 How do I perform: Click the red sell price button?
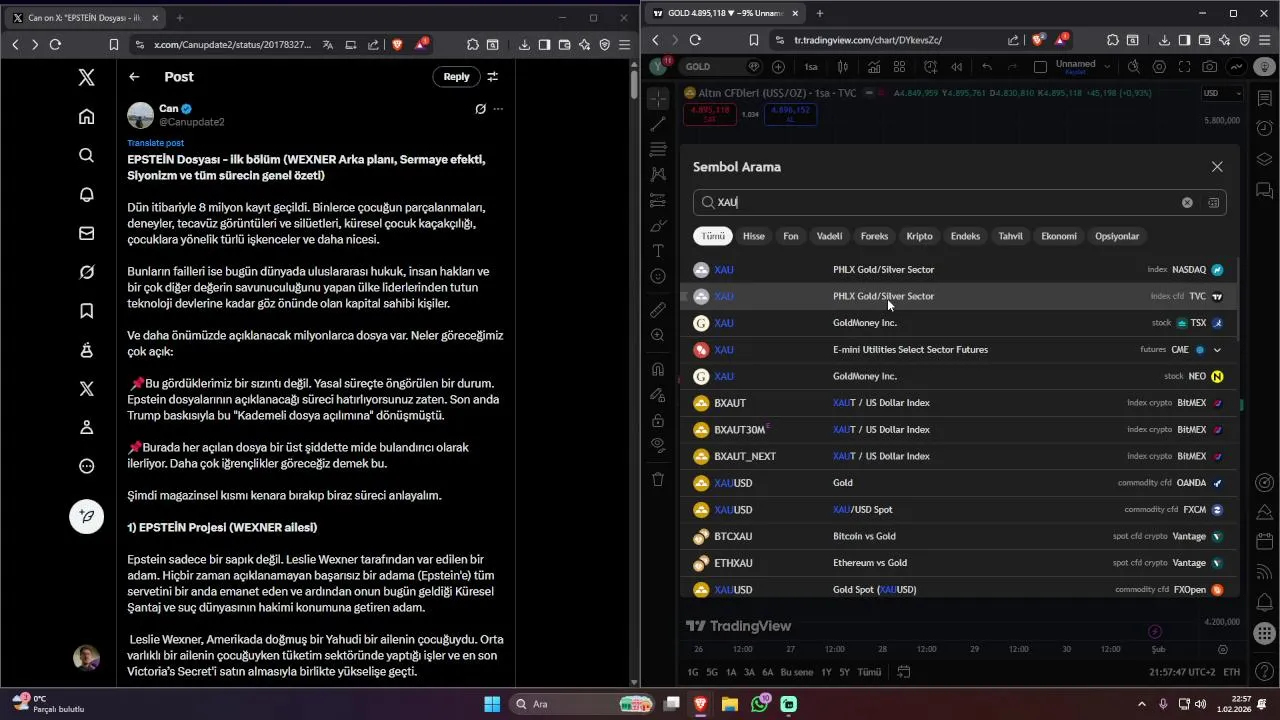[x=709, y=114]
